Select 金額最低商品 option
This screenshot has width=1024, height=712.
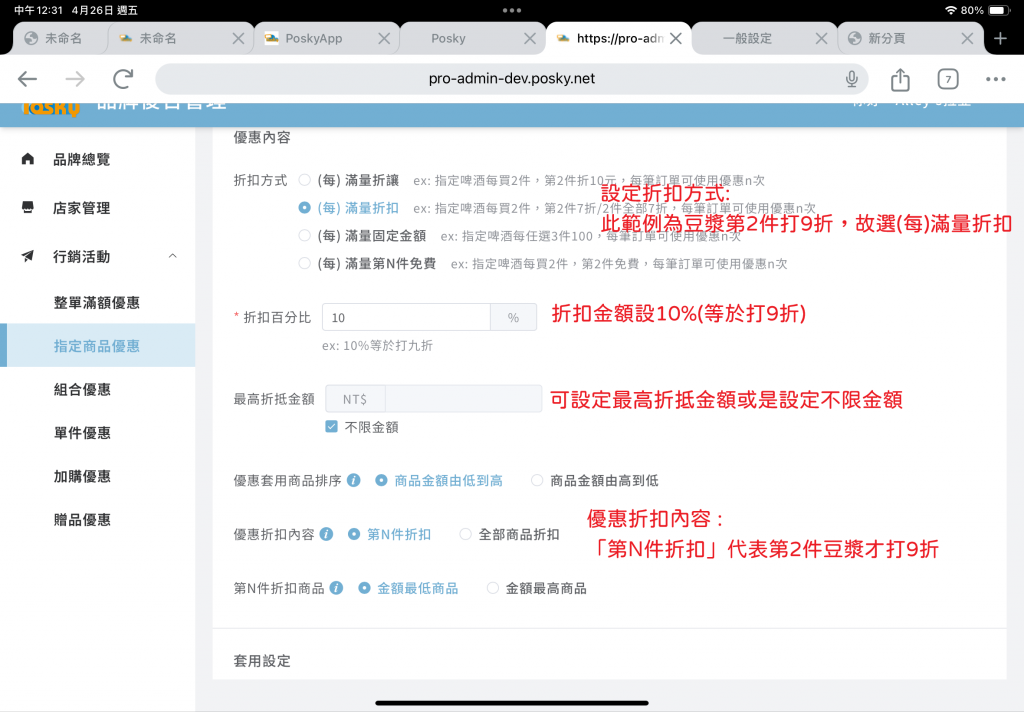[x=364, y=588]
